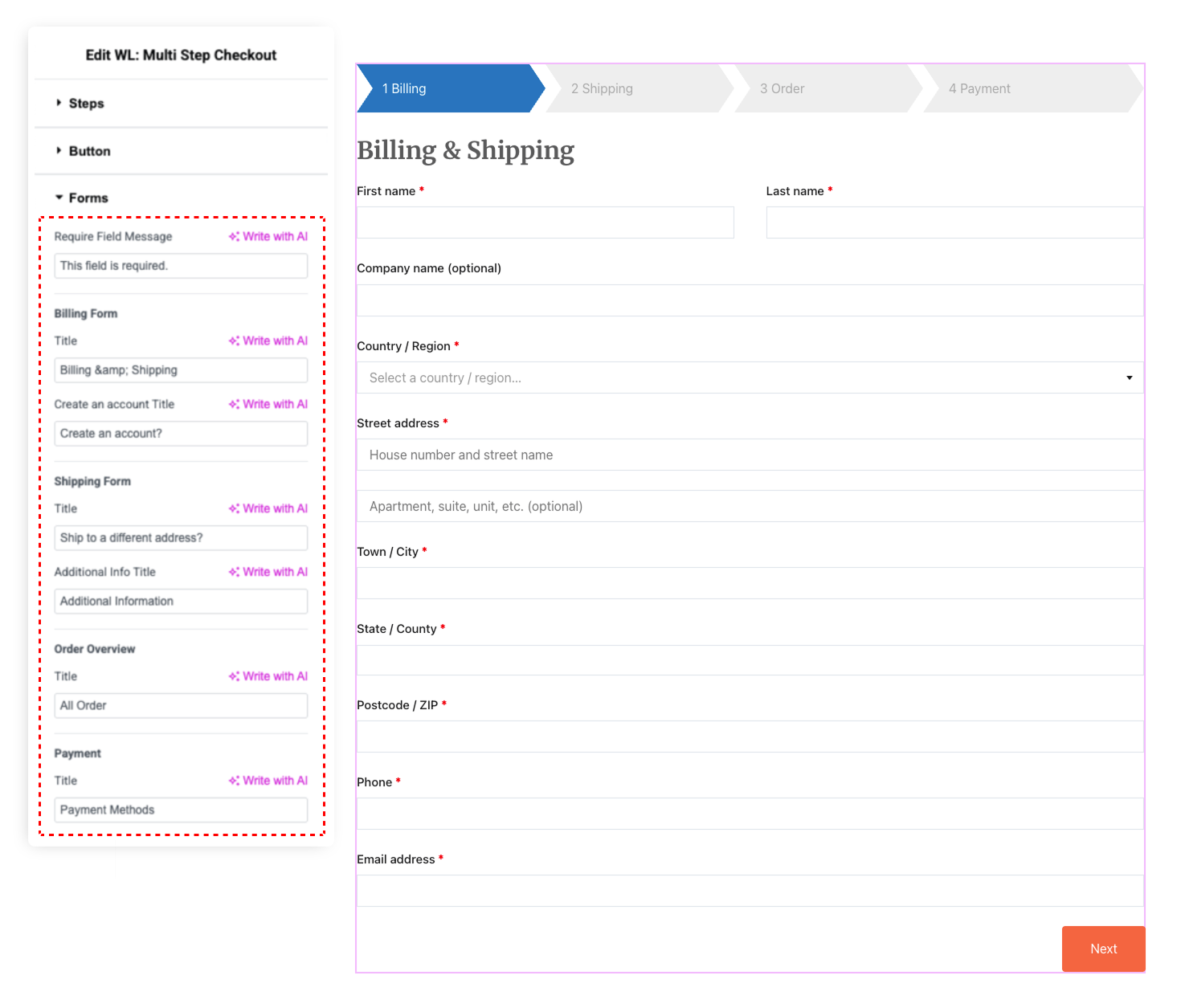The width and height of the screenshot is (1181, 1008).
Task: Expand the Steps section
Action: (x=86, y=103)
